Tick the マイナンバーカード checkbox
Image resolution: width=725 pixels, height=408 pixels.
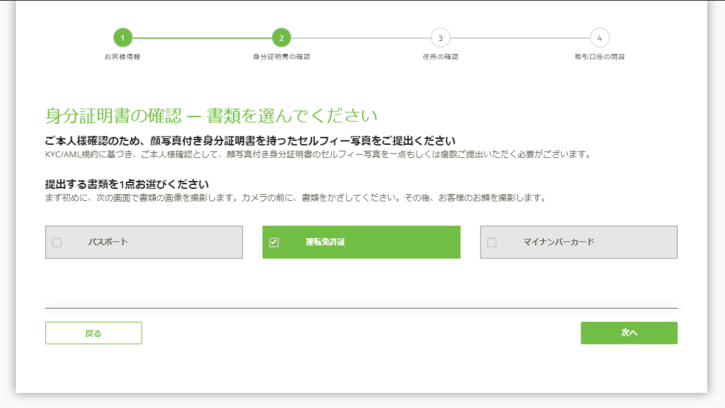click(491, 242)
